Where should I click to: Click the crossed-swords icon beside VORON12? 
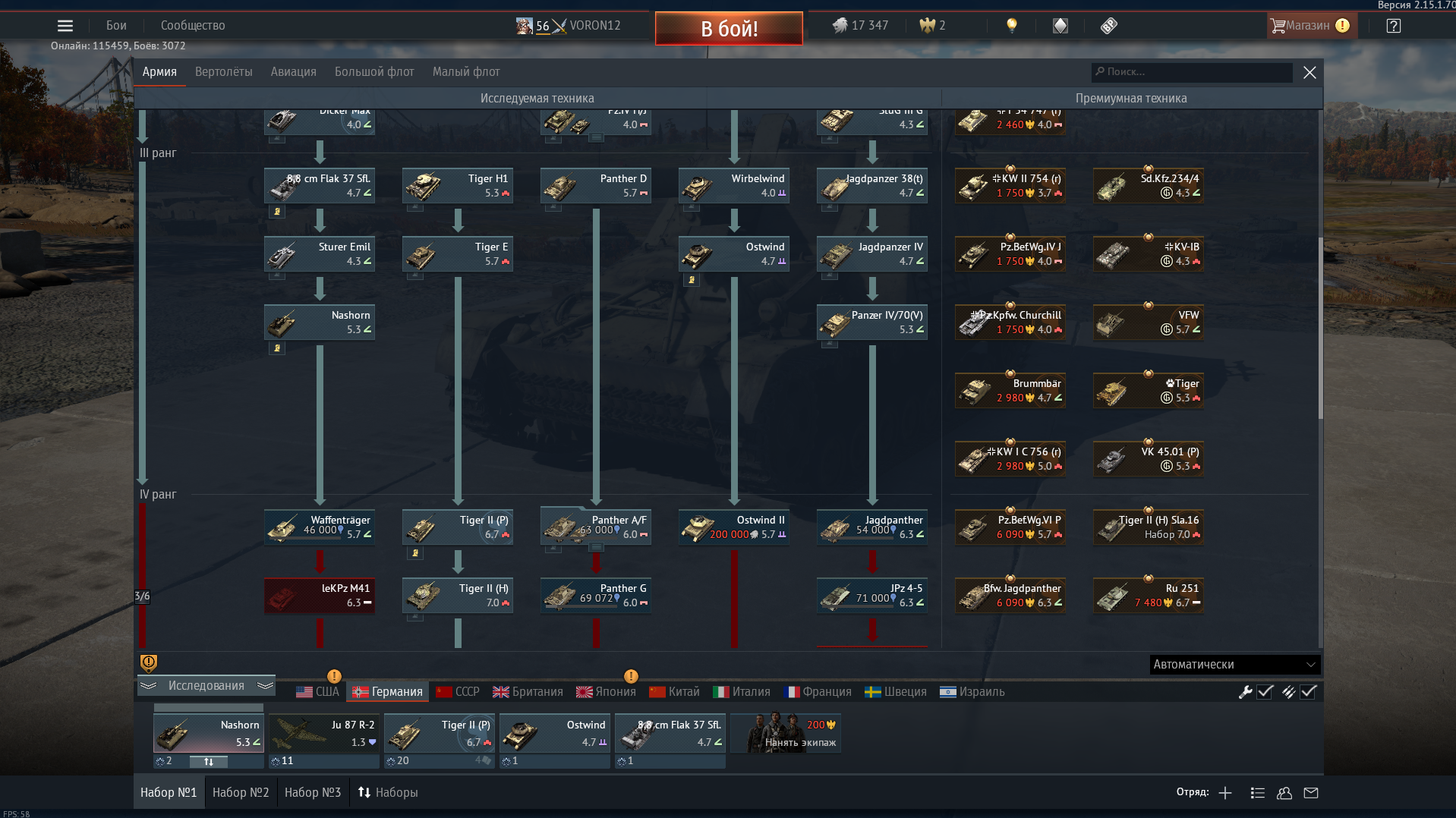click(559, 26)
